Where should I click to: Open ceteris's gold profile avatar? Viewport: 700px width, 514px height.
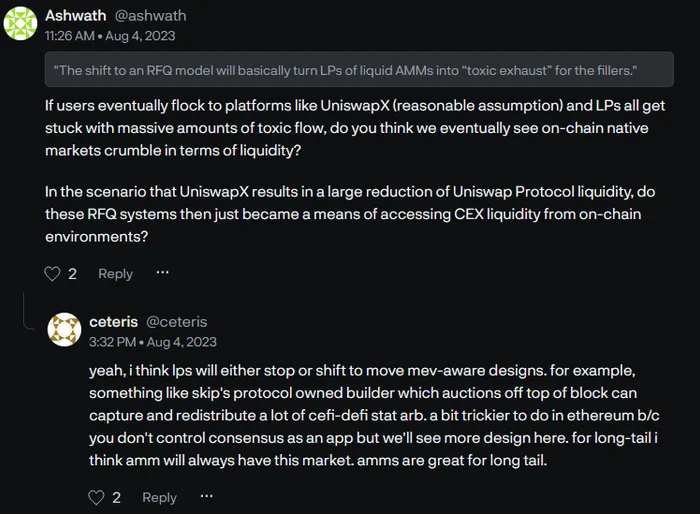click(64, 330)
